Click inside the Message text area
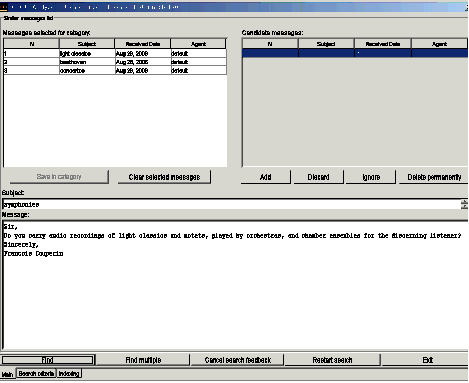The image size is (469, 383). pos(235,285)
